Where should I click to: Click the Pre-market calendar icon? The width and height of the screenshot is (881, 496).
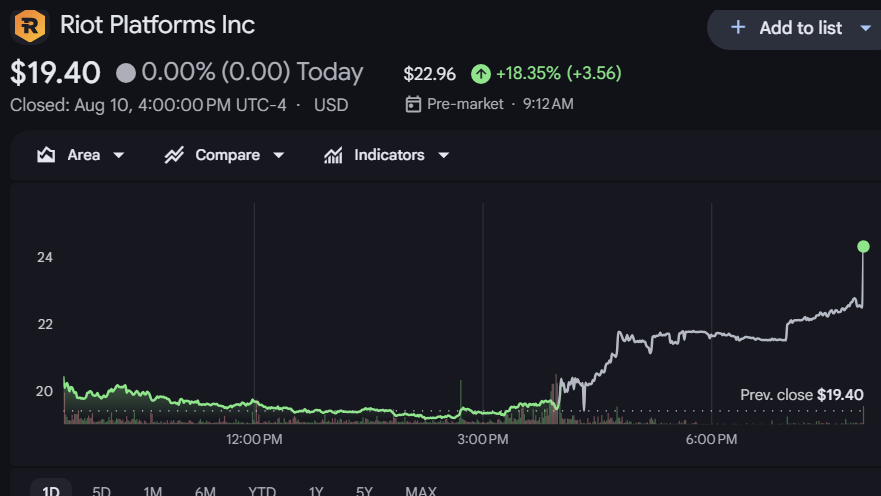[413, 104]
